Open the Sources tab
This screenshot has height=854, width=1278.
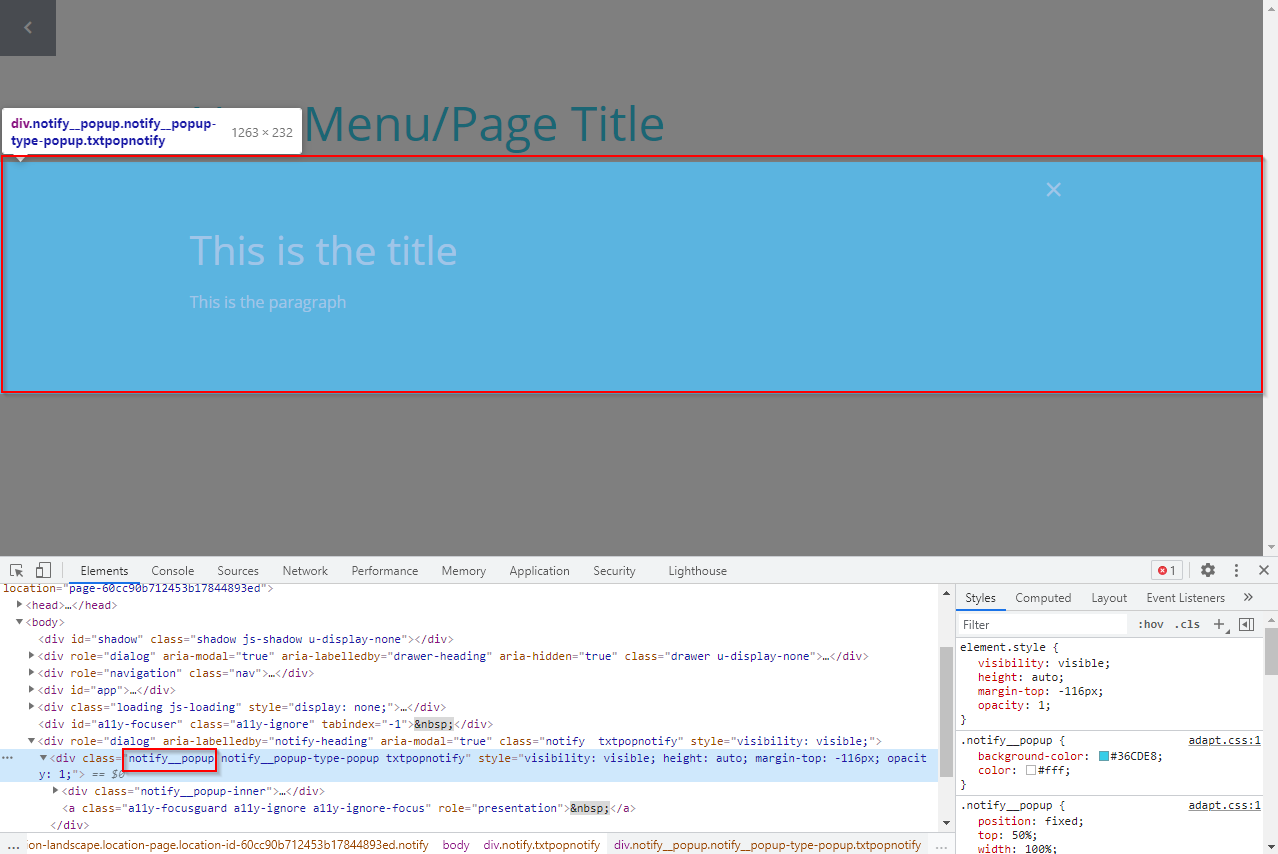pyautogui.click(x=238, y=571)
